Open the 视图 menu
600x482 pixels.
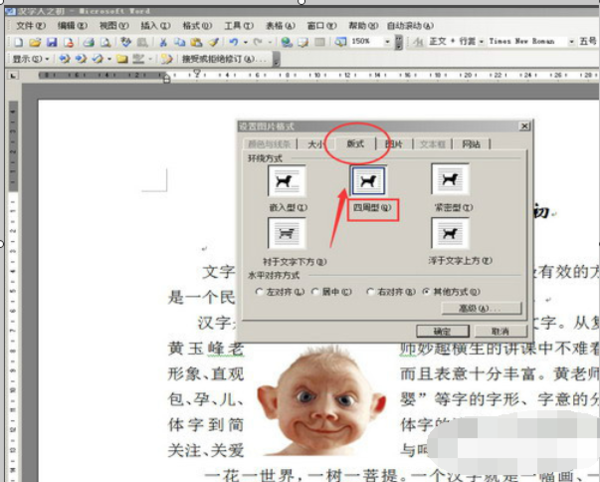click(114, 26)
